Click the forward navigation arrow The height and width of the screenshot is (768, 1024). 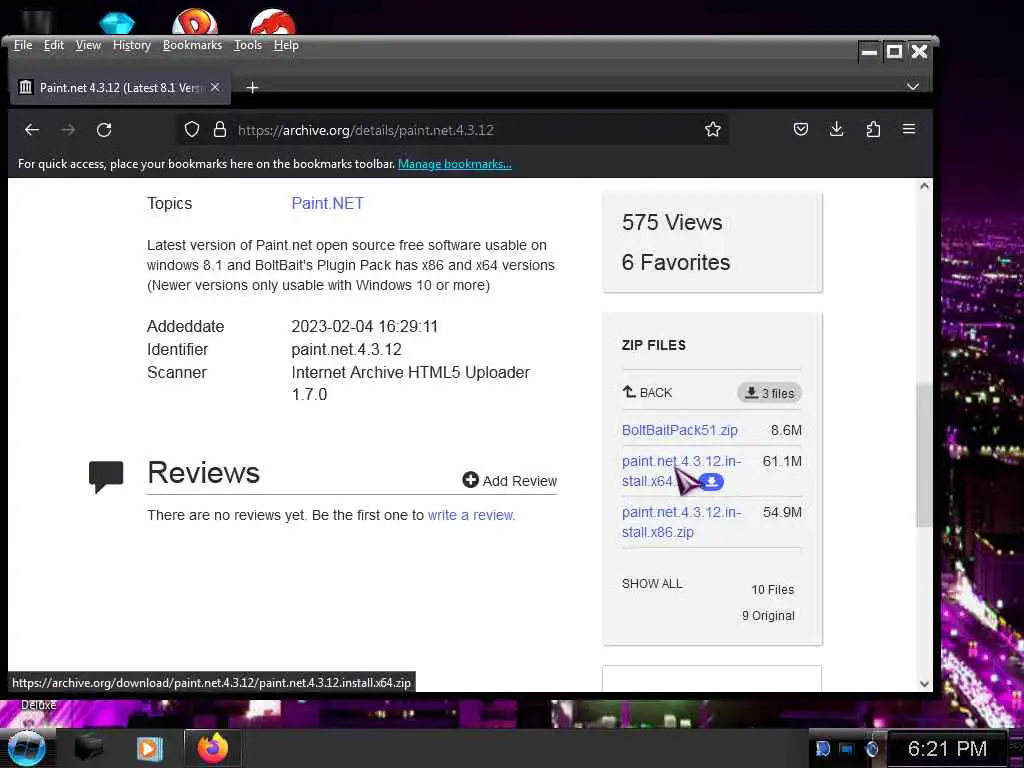pos(68,129)
